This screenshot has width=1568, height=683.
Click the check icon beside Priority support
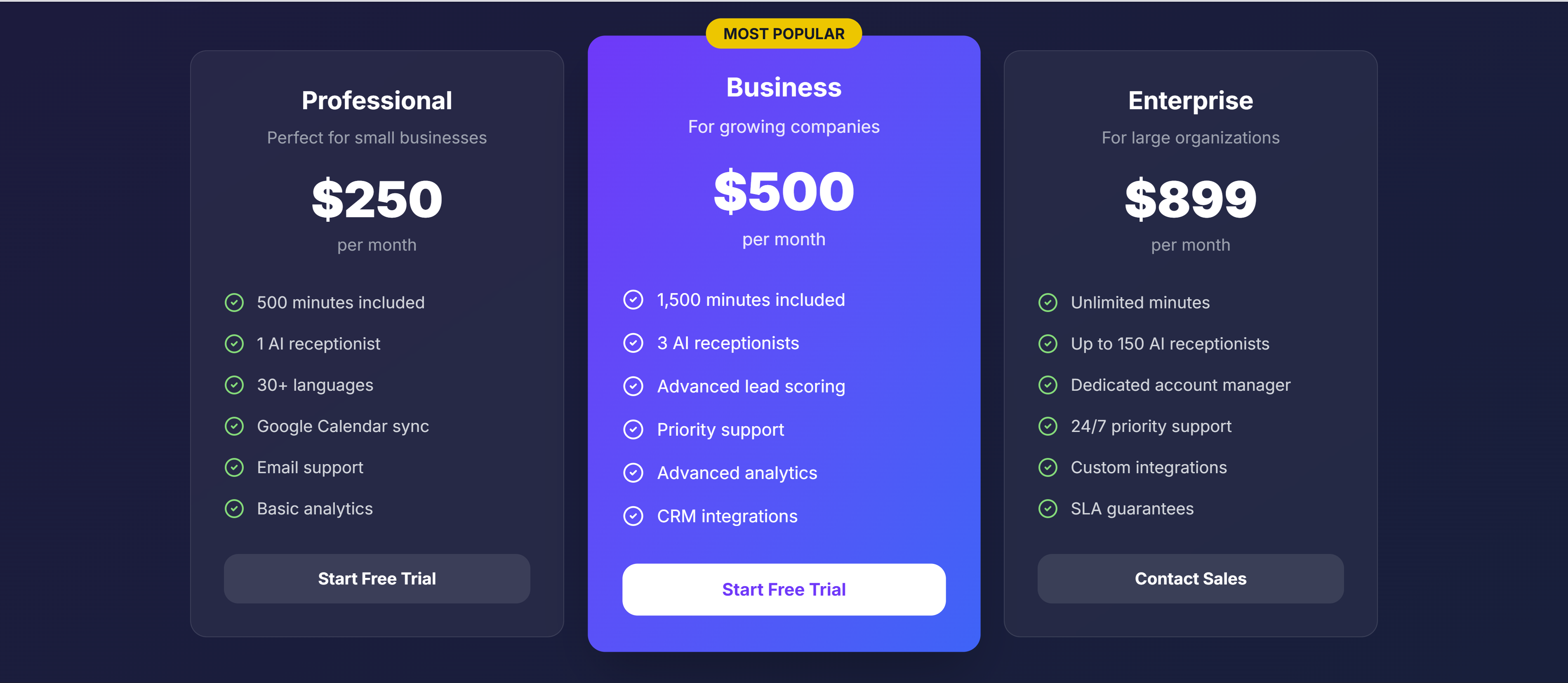point(633,430)
